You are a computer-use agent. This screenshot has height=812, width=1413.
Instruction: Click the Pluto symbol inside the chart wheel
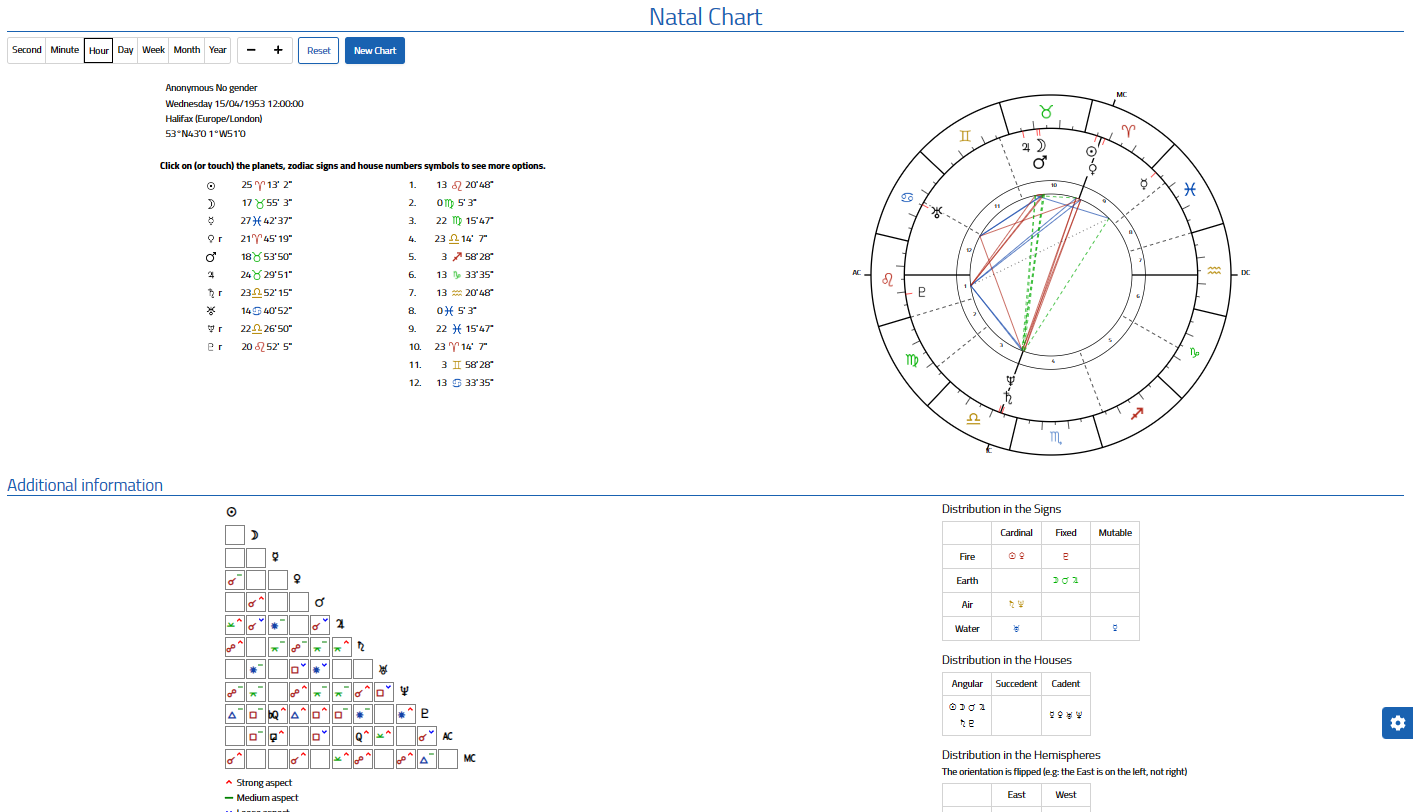coord(922,293)
